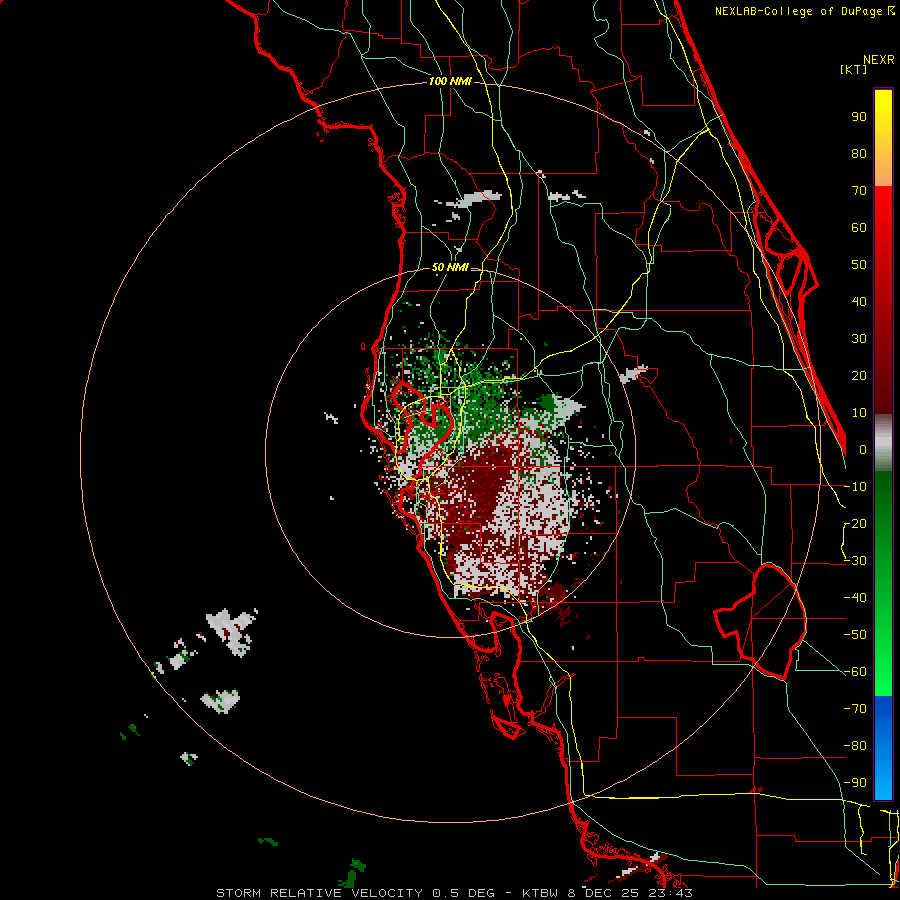Click the positive 30 color bar label

tap(859, 339)
